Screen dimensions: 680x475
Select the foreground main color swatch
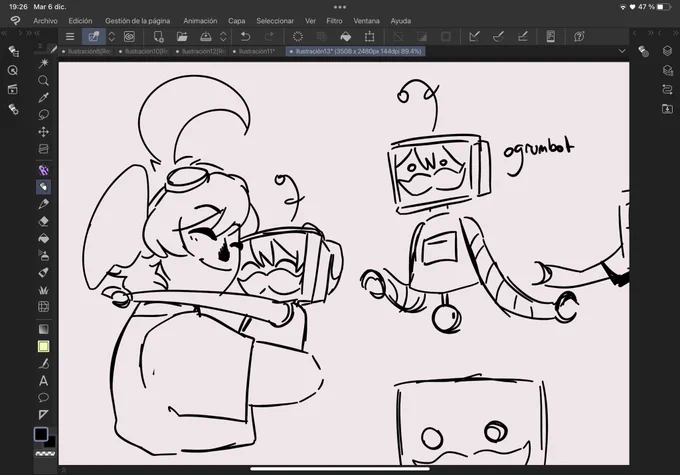coord(41,434)
